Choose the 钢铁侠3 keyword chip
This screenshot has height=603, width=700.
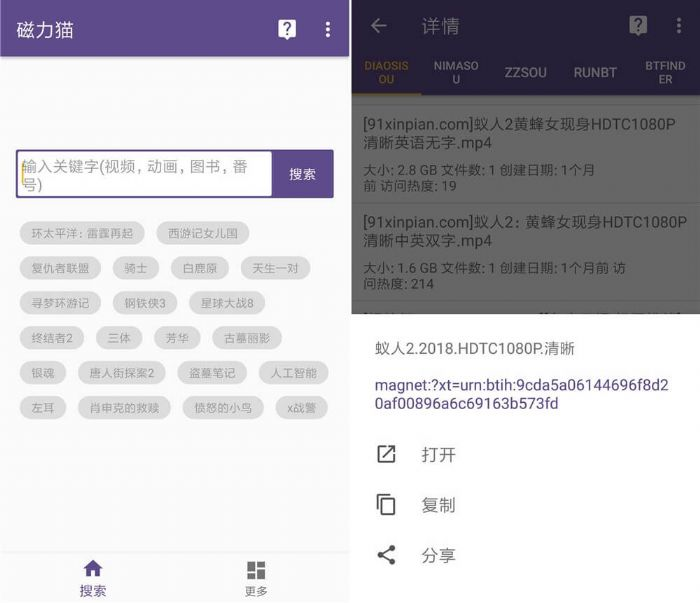coord(145,303)
